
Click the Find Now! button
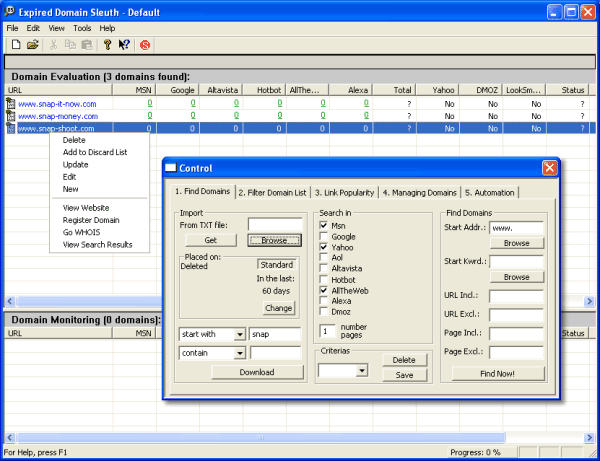(x=497, y=374)
